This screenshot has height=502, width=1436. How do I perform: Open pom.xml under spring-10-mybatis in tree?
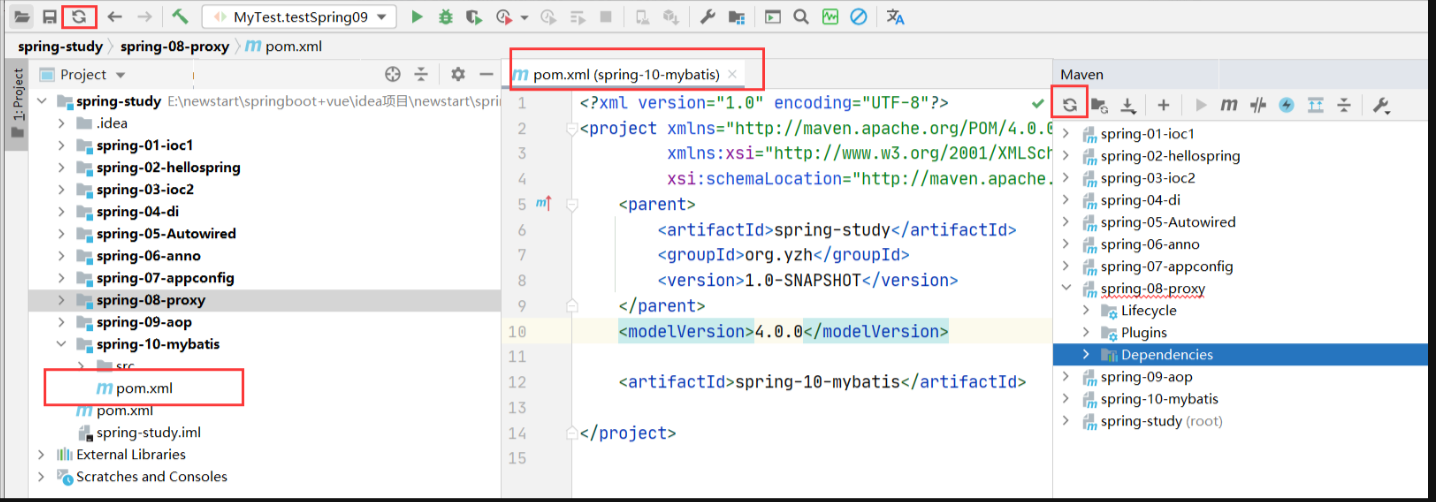coord(144,388)
